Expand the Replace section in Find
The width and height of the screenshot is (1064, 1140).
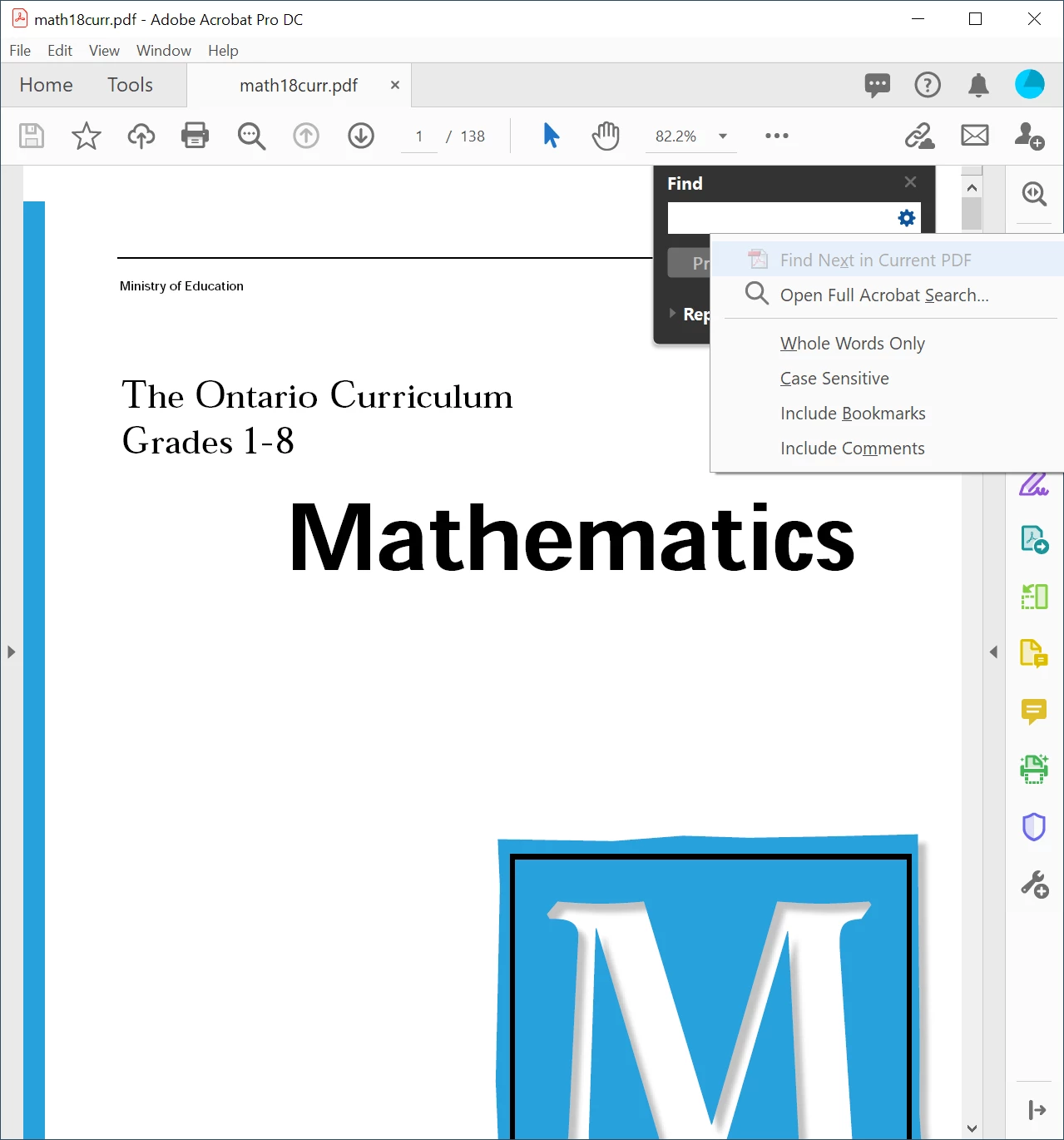[673, 314]
